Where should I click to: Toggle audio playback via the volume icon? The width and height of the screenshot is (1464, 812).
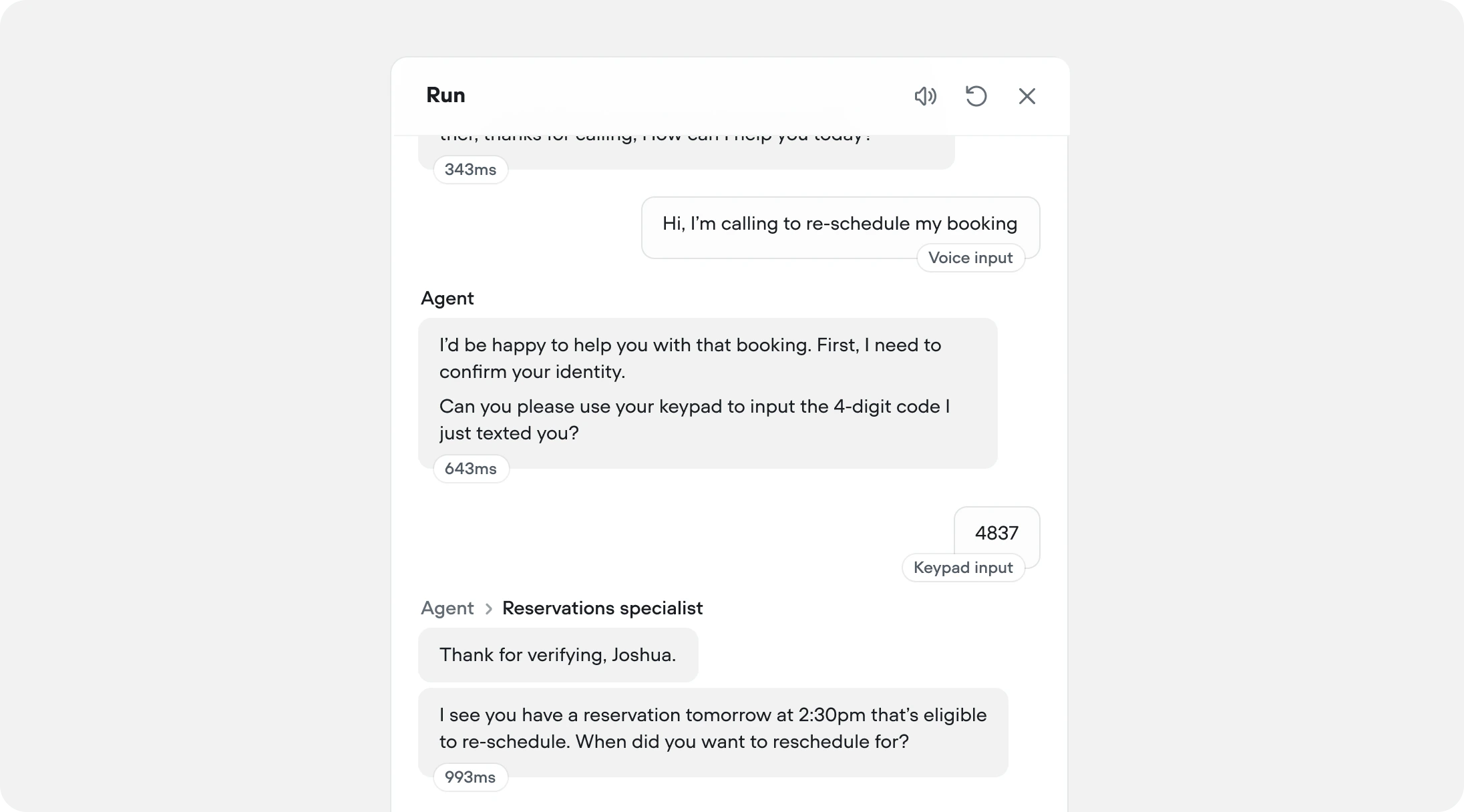[x=926, y=96]
